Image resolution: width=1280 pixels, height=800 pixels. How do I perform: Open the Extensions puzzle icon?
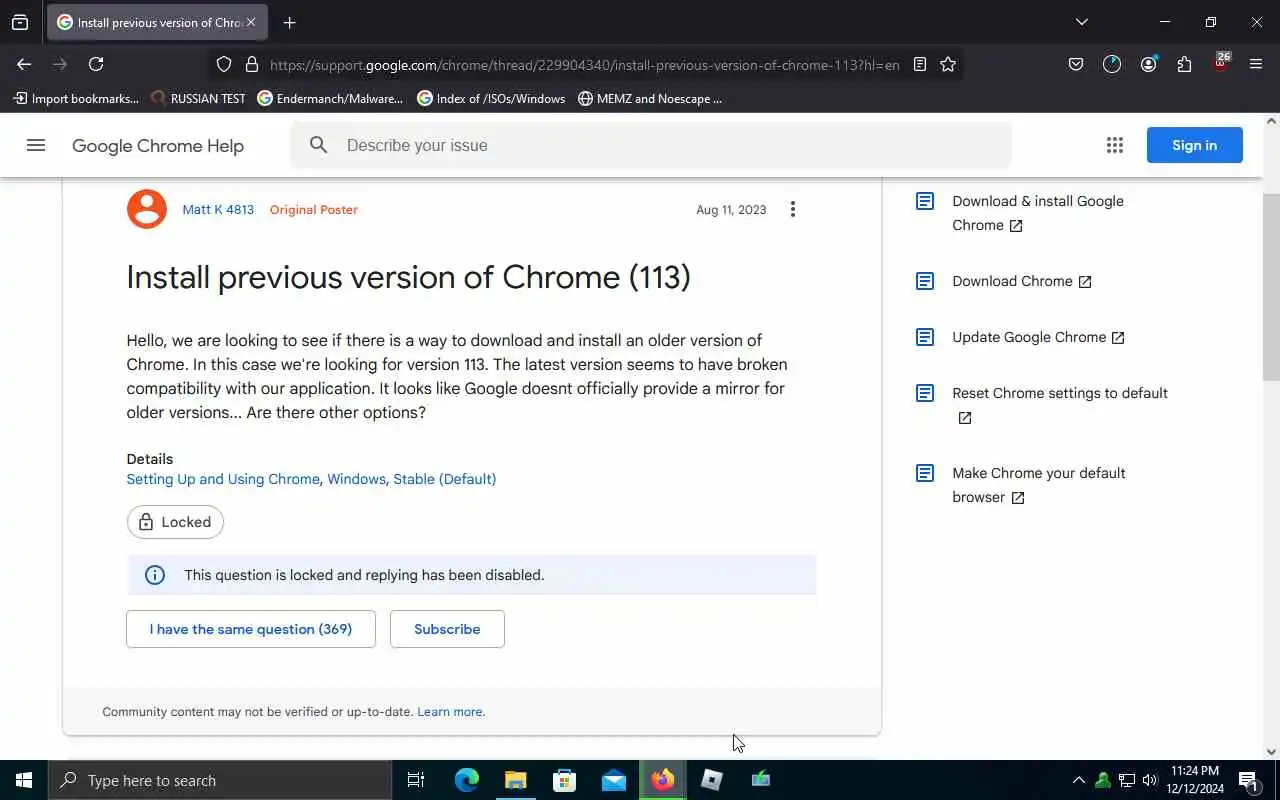(1184, 64)
